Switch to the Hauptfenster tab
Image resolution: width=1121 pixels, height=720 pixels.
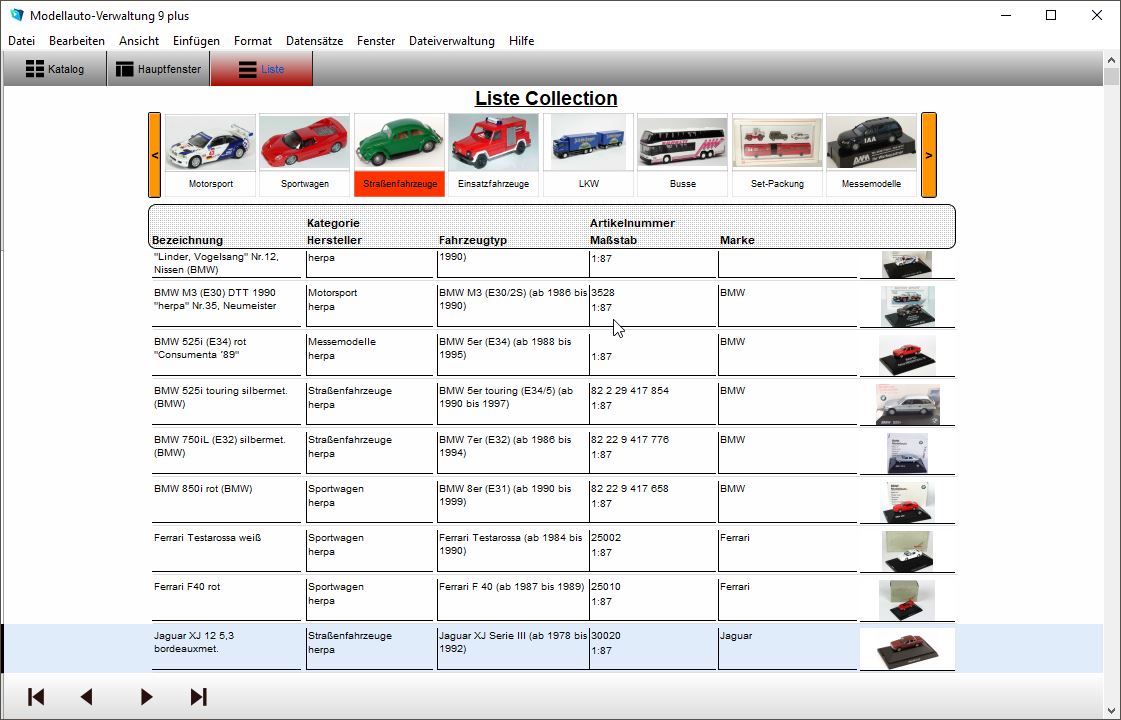pyautogui.click(x=158, y=70)
